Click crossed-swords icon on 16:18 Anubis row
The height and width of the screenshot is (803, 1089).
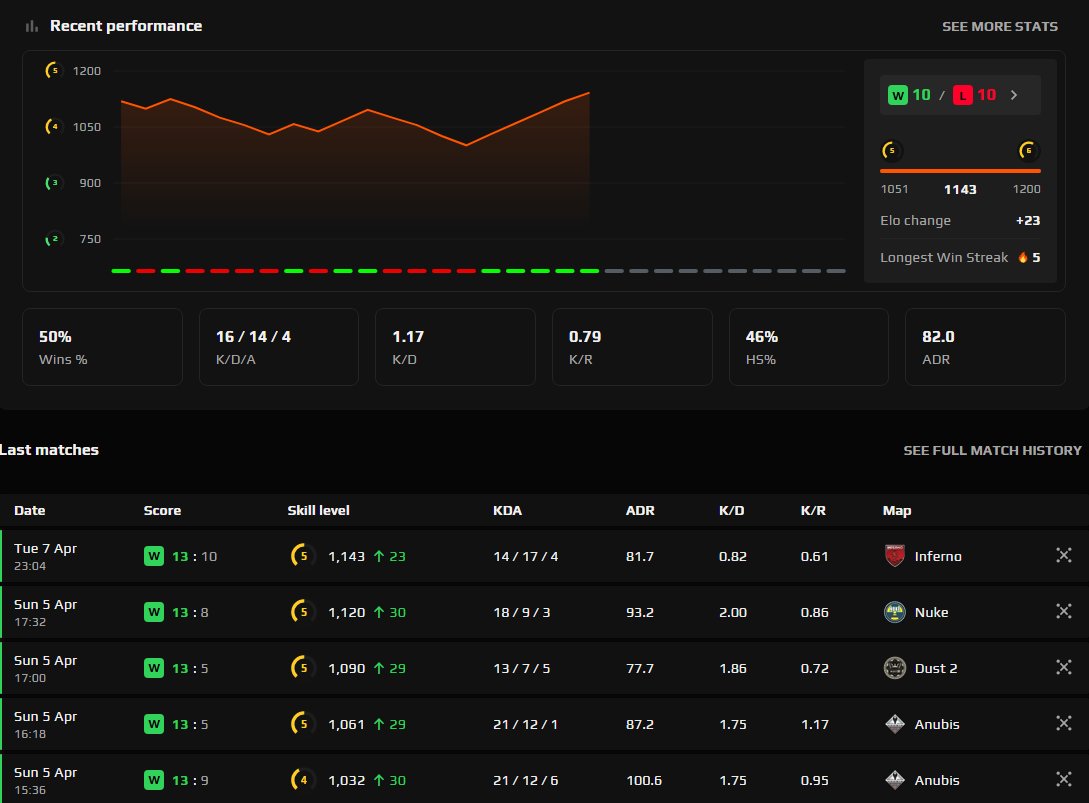(x=1063, y=723)
